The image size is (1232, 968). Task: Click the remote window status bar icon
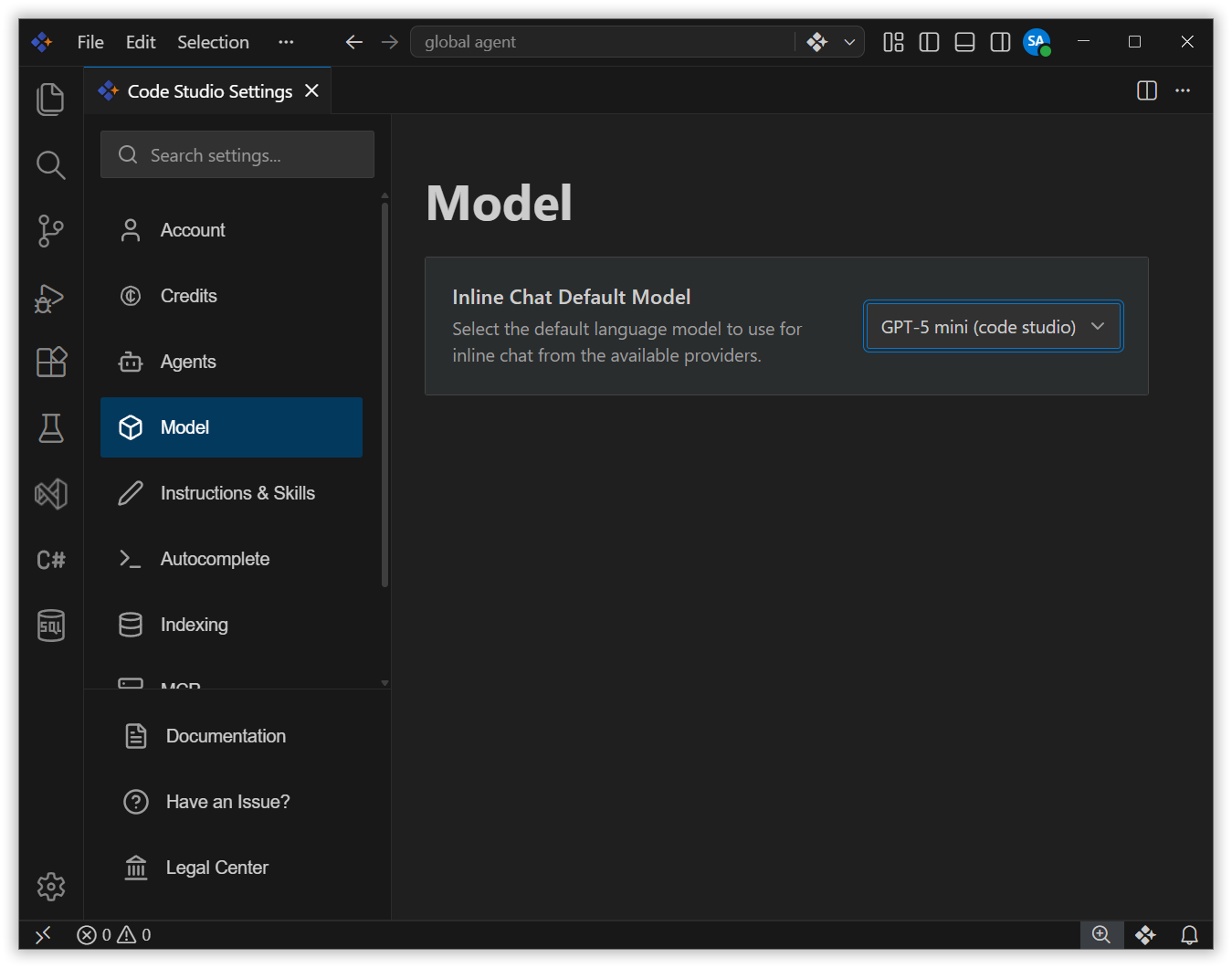[43, 935]
